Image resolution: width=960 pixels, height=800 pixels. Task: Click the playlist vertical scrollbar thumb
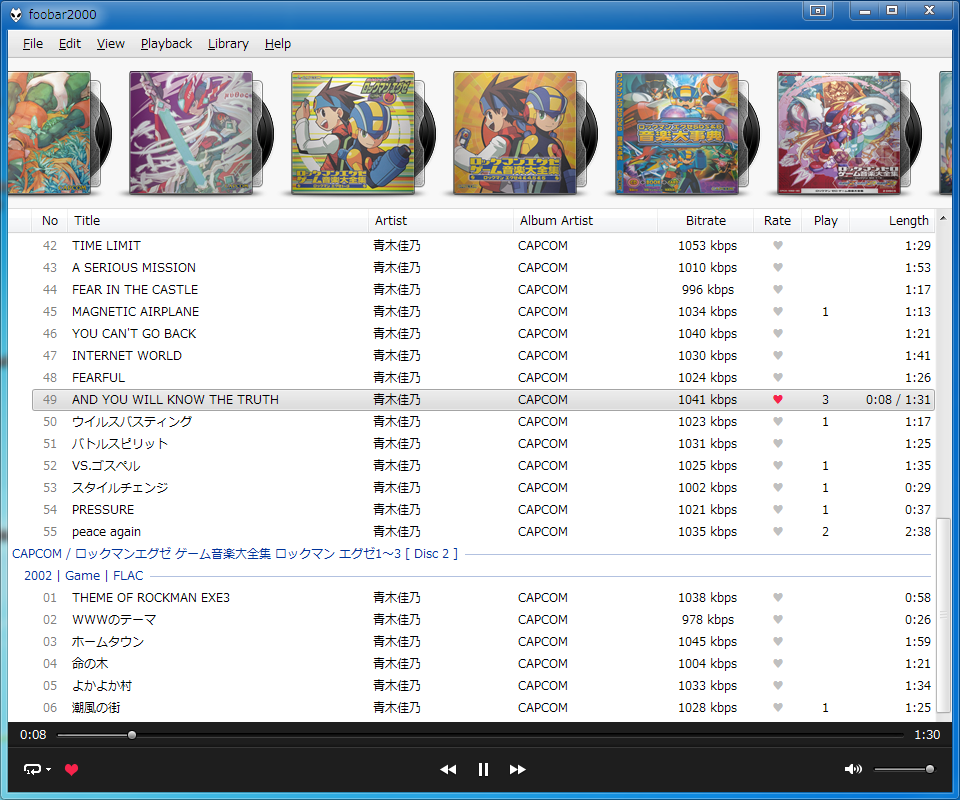click(x=943, y=615)
